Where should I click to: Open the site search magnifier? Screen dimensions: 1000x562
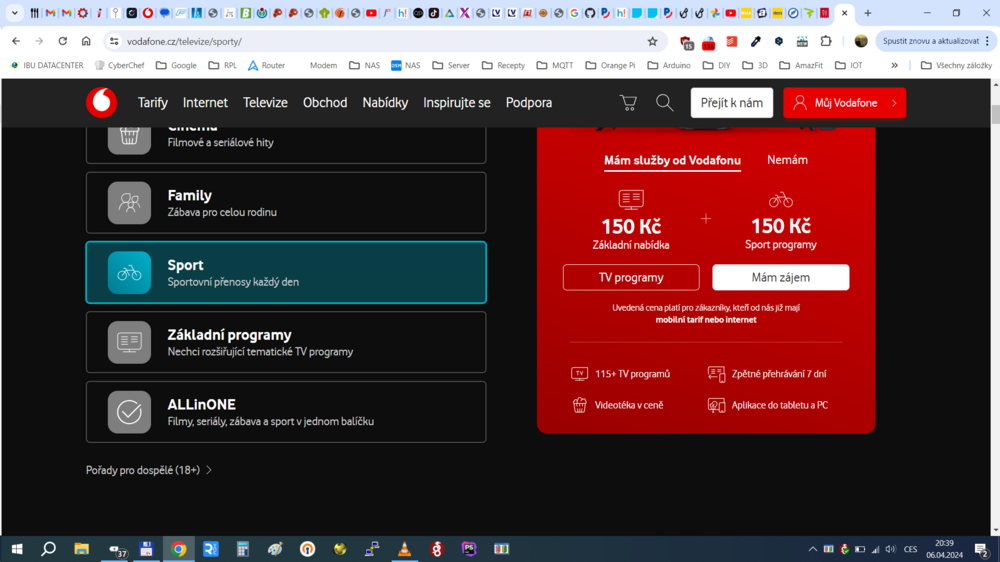coord(665,103)
